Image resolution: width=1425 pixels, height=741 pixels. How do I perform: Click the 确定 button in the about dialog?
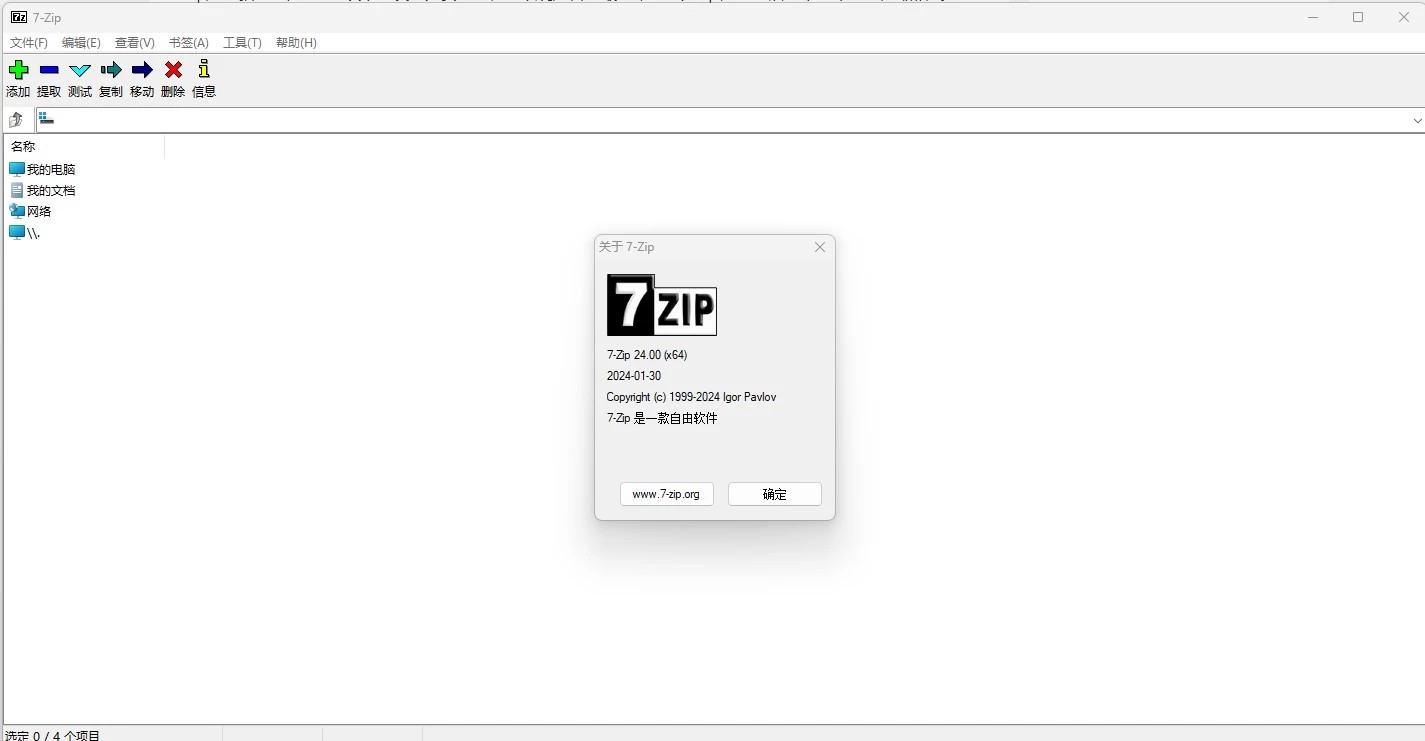coord(775,494)
